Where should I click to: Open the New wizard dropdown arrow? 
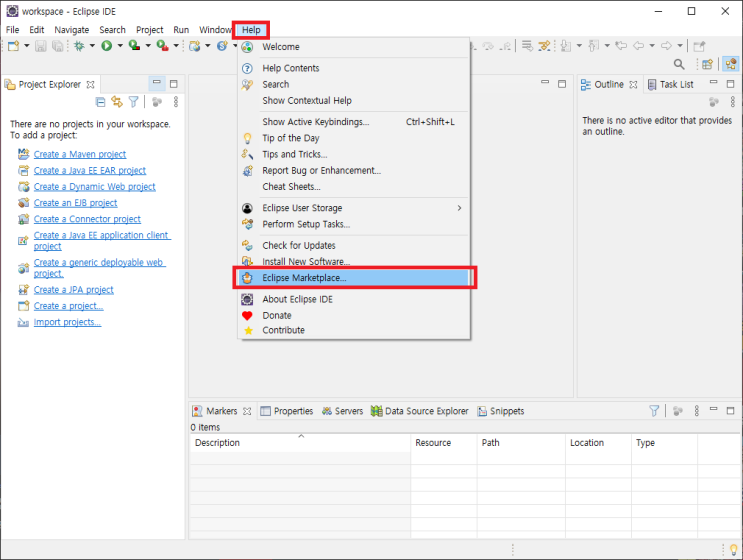pos(27,46)
